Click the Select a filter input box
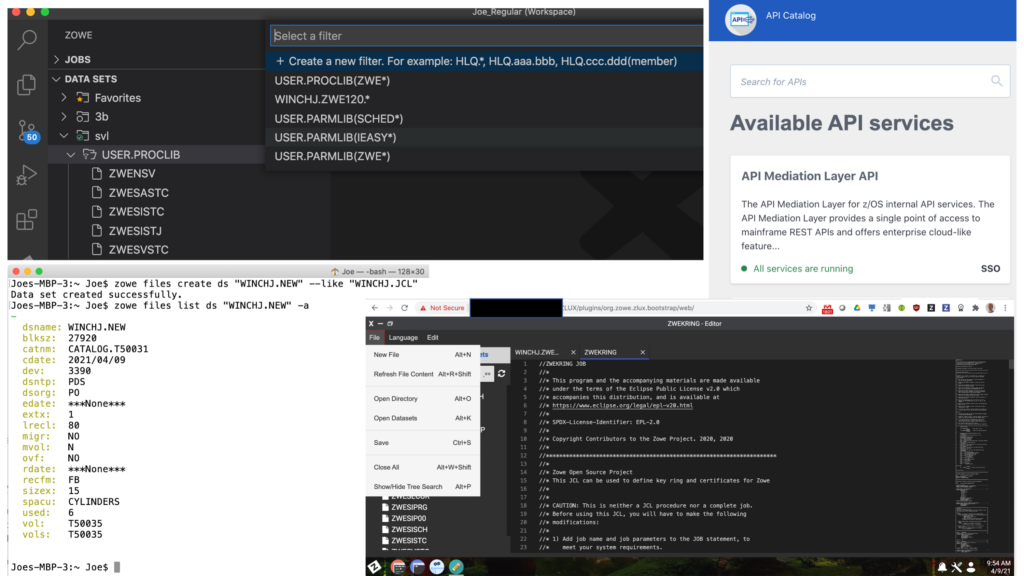Image resolution: width=1024 pixels, height=576 pixels. pos(487,36)
